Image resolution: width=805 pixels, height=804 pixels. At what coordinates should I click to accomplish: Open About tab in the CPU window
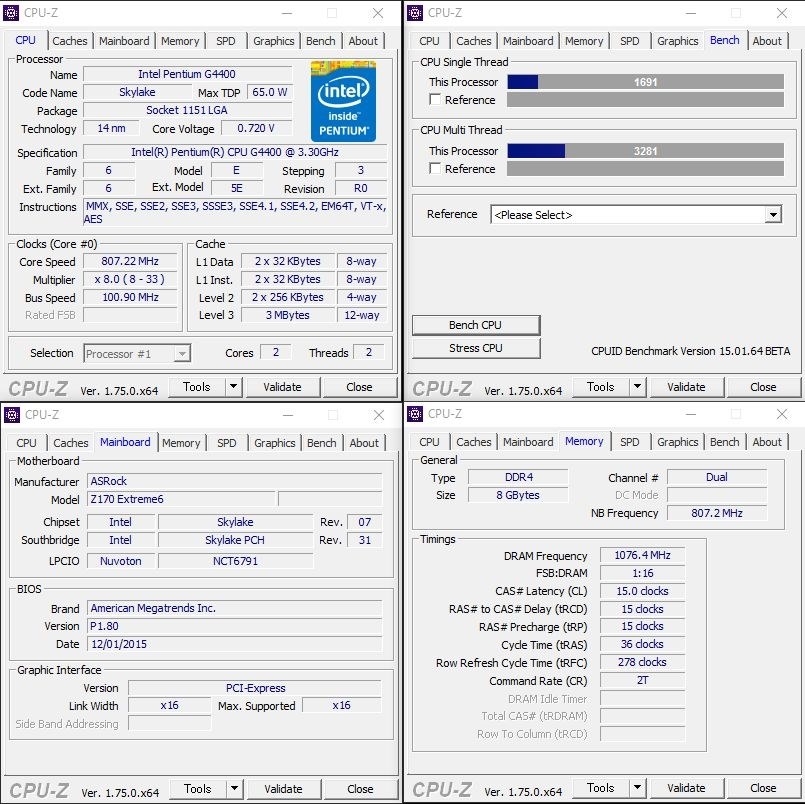(x=363, y=41)
